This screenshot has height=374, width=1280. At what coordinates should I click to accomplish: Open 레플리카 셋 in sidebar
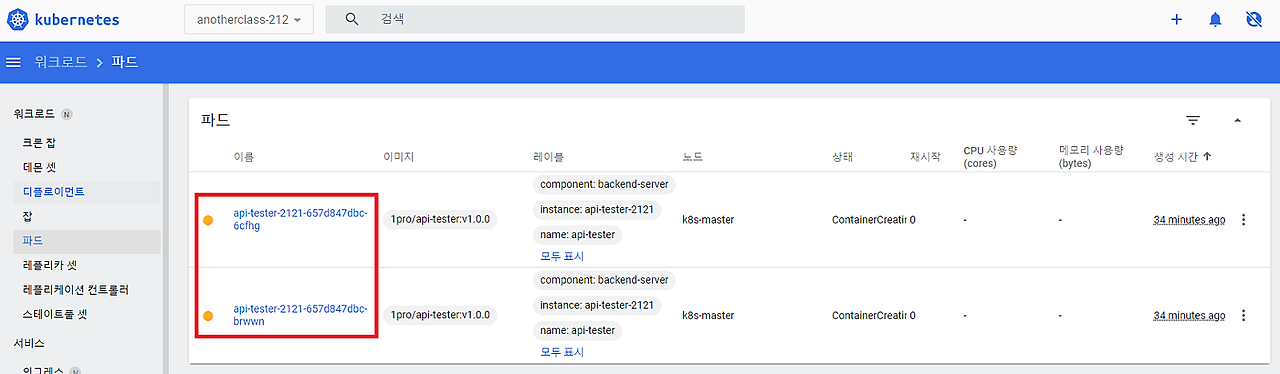coord(50,266)
